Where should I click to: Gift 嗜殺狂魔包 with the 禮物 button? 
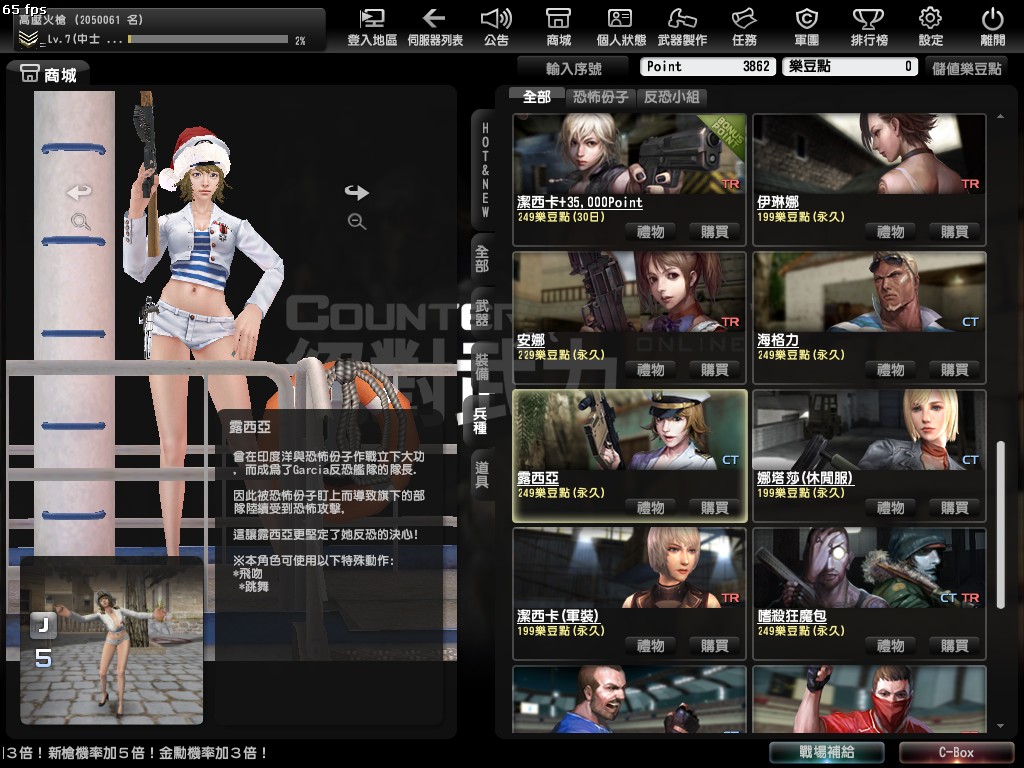coord(891,646)
